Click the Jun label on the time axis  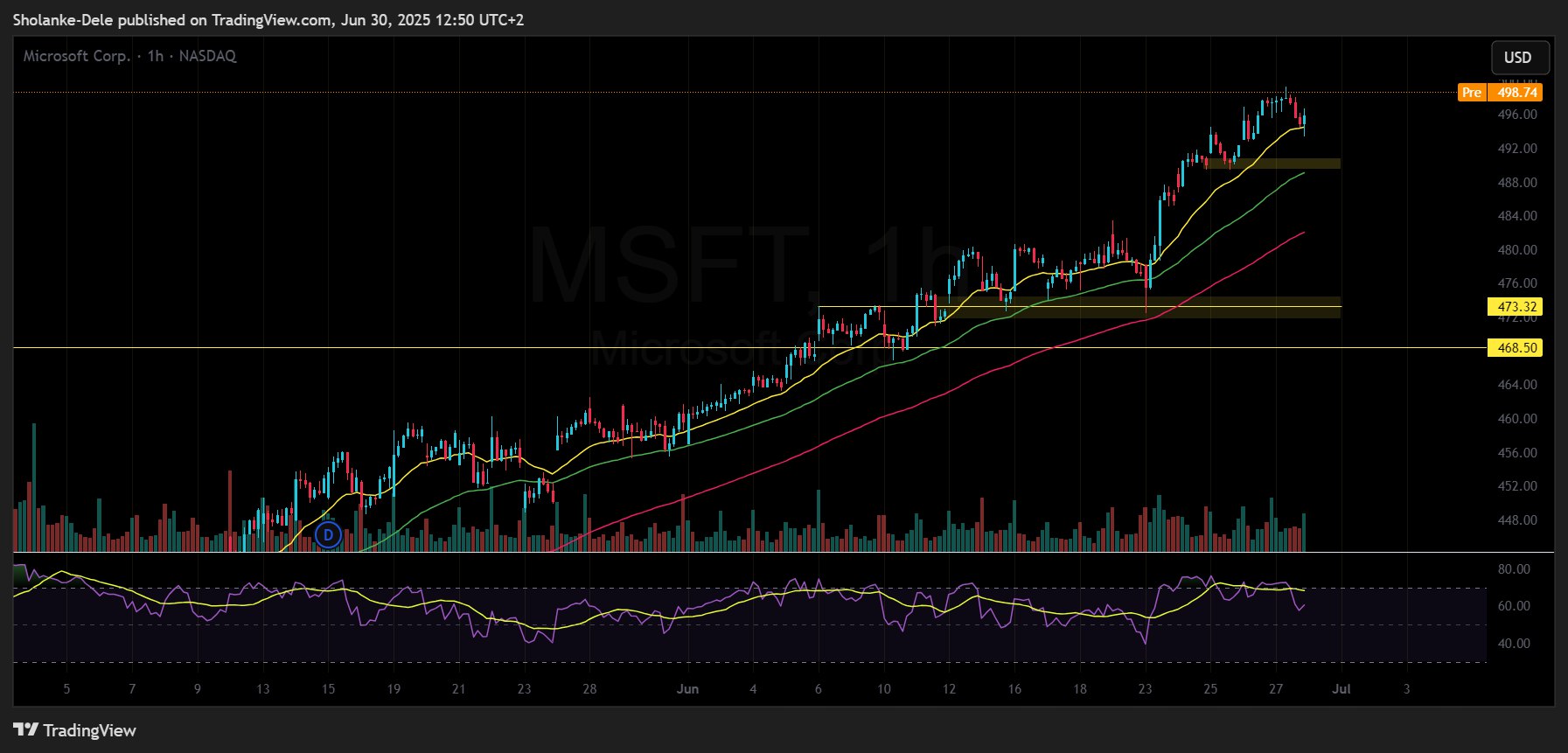[x=687, y=689]
